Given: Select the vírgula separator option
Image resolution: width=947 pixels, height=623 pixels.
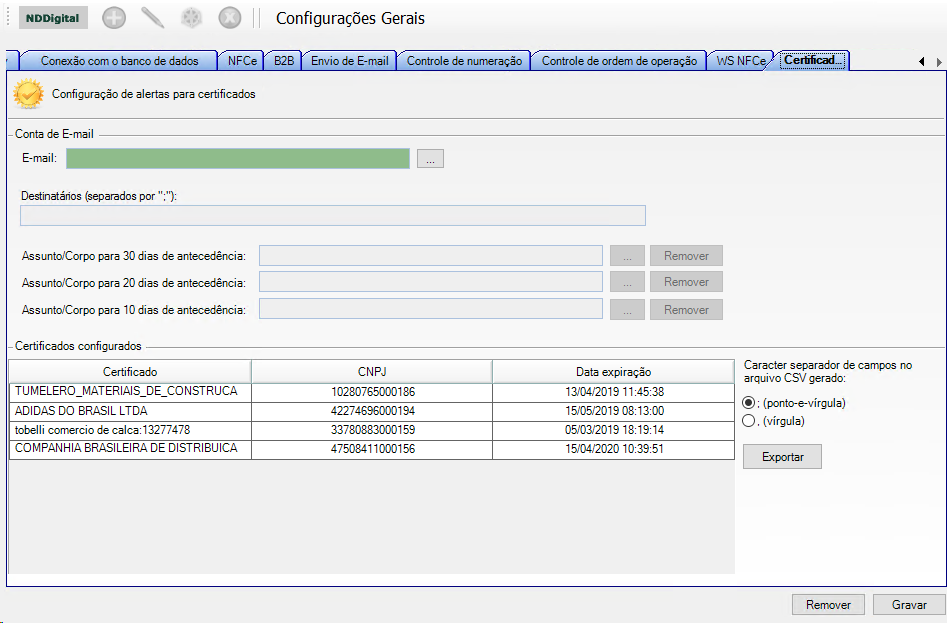Looking at the screenshot, I should (749, 421).
